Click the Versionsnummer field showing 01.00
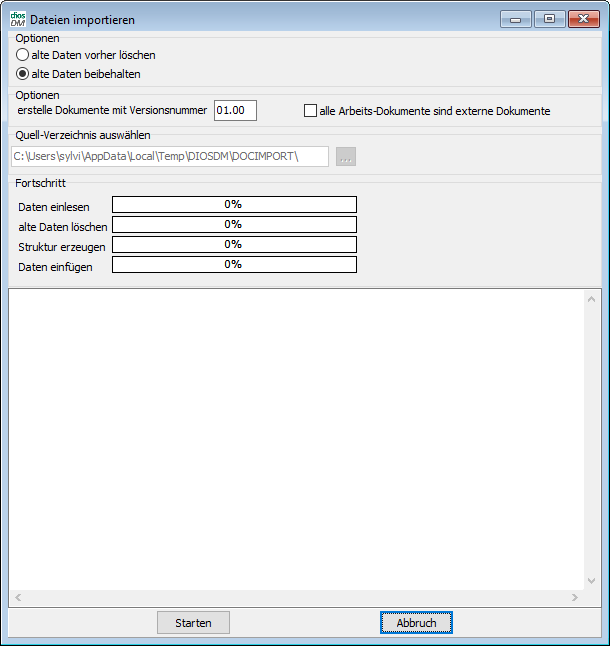This screenshot has height=646, width=610. coord(235,110)
